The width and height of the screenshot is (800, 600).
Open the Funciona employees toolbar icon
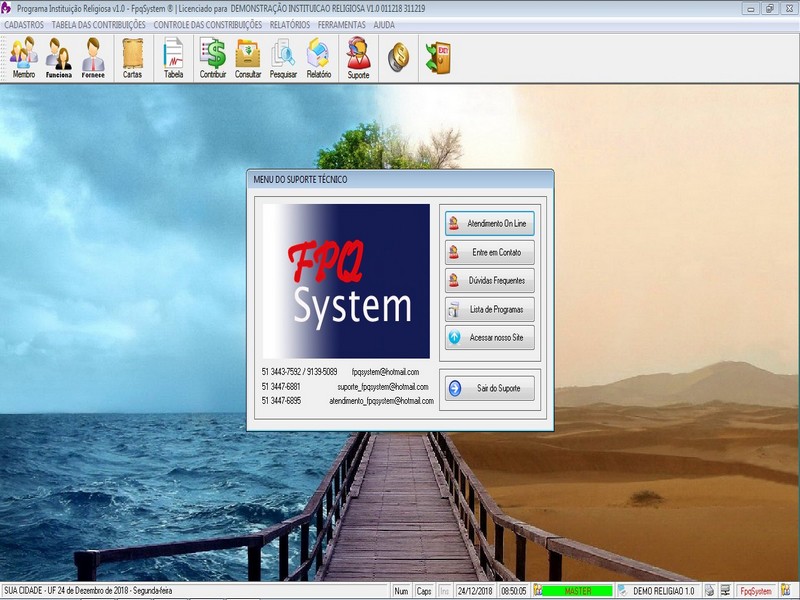[x=59, y=58]
